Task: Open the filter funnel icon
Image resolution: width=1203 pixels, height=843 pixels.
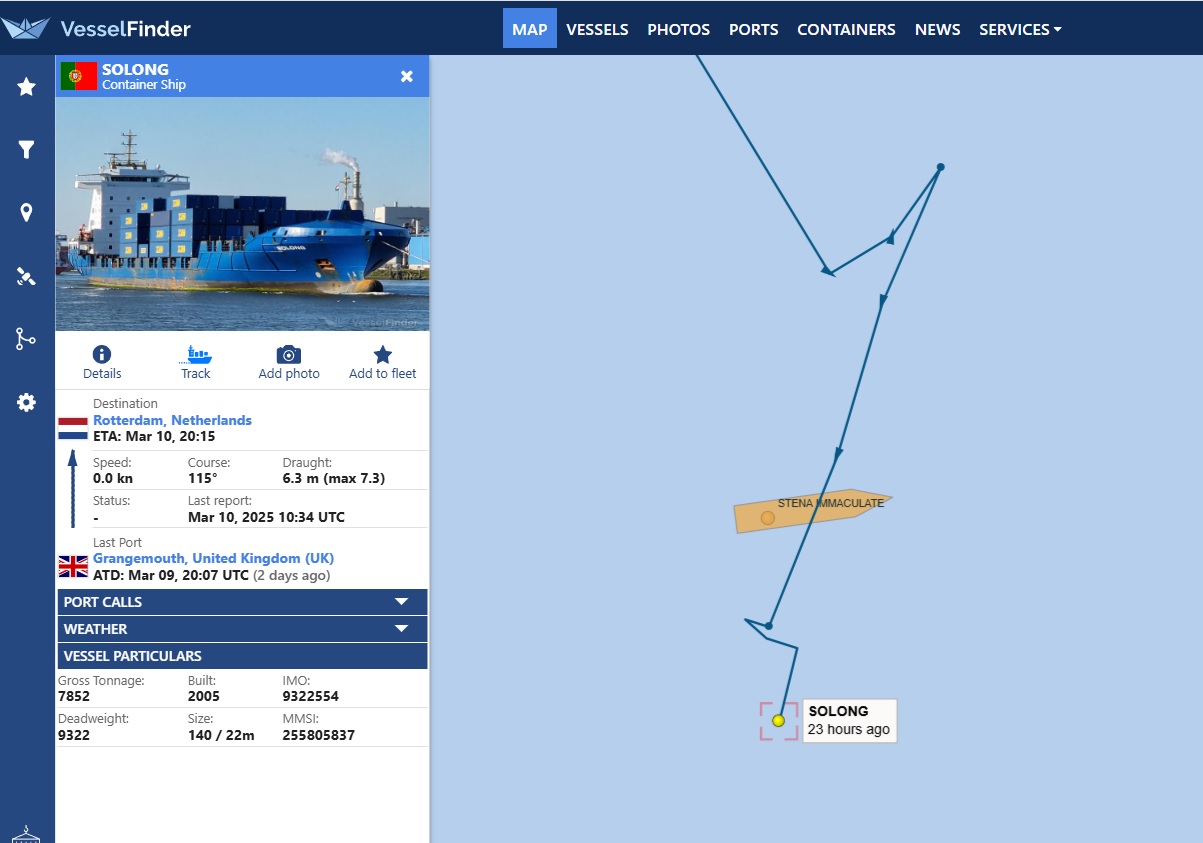Action: click(27, 150)
